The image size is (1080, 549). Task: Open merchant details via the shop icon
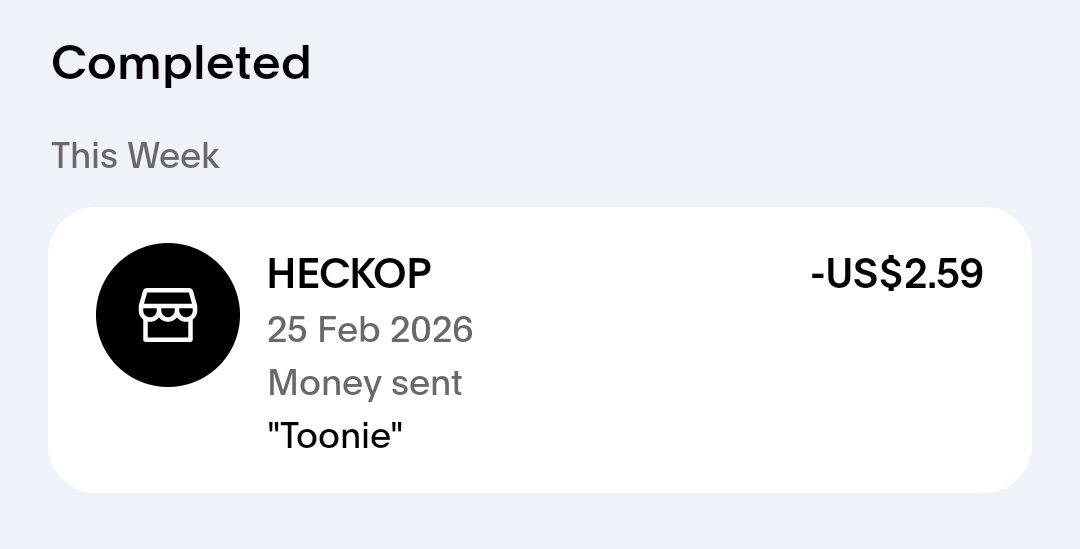pyautogui.click(x=168, y=315)
